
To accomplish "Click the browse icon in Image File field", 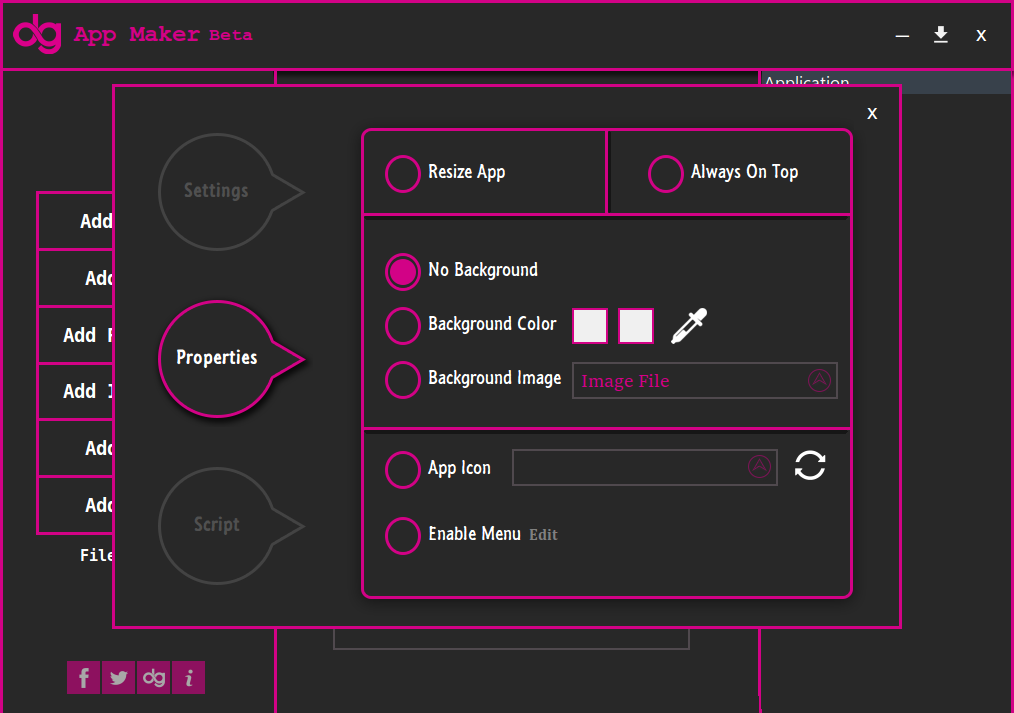I will tap(819, 380).
